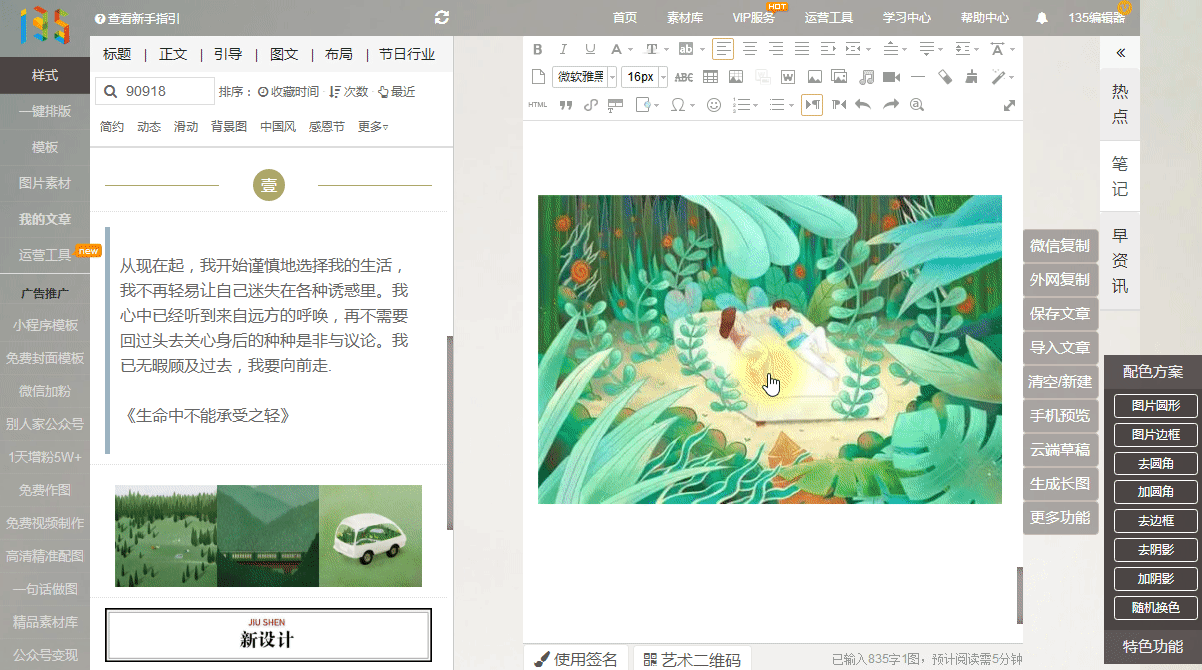Open 节日行业 style tab
Viewport: 1202px width, 670px height.
[x=407, y=54]
